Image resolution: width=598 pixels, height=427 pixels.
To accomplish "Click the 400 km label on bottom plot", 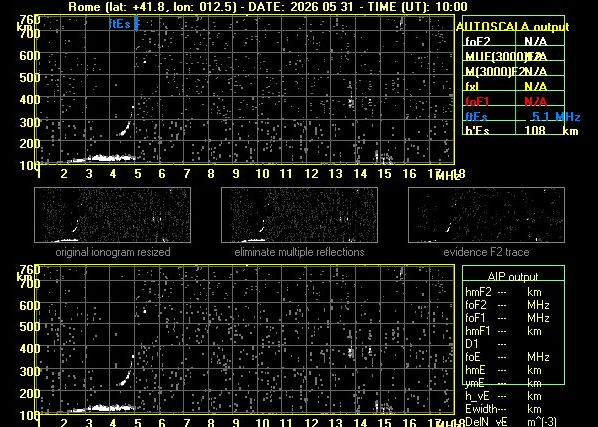I will 29,348.
